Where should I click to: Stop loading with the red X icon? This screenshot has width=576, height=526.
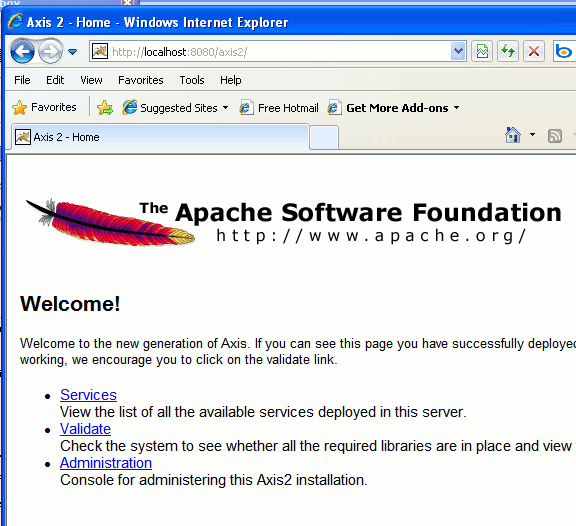tap(534, 51)
